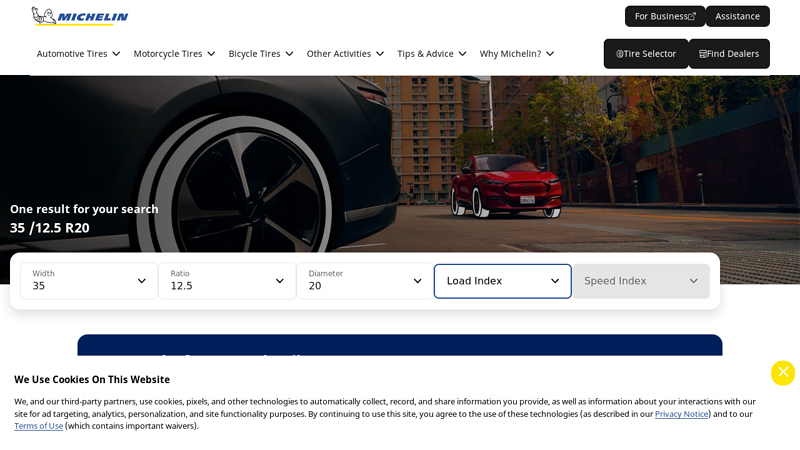This screenshot has height=450, width=800.
Task: Open the Ratio dropdown showing 12.5
Action: [x=227, y=281]
